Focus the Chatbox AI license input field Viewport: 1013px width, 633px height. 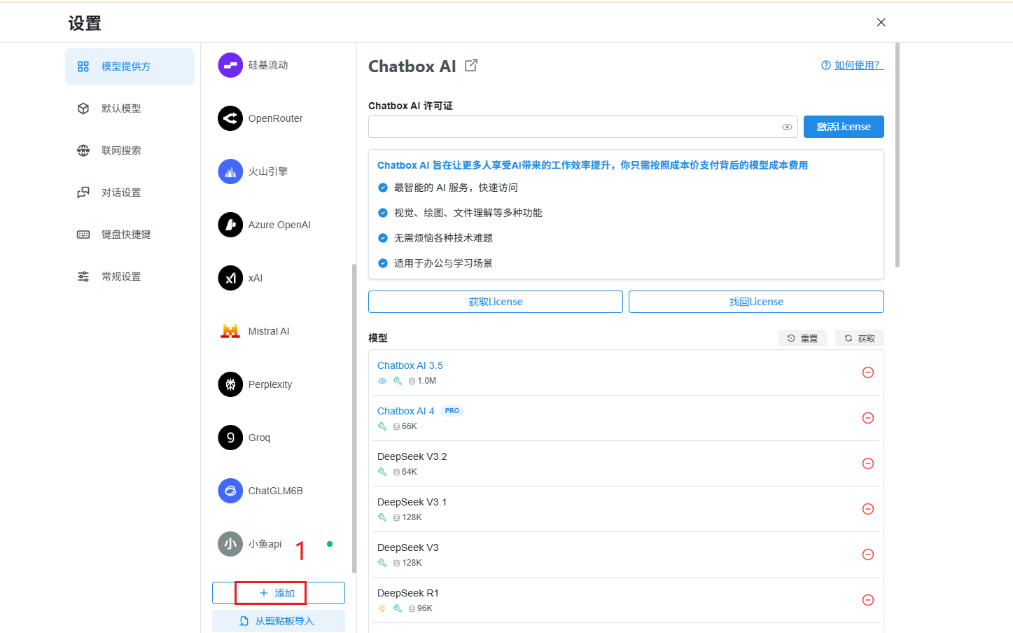pyautogui.click(x=574, y=127)
